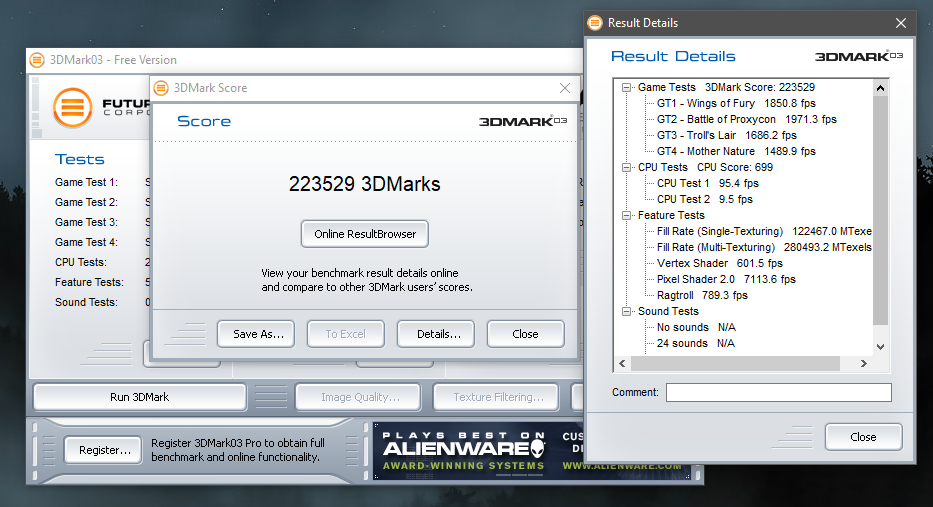
Task: Select Fill Rate (Multi-Texturing) row
Action: click(764, 248)
